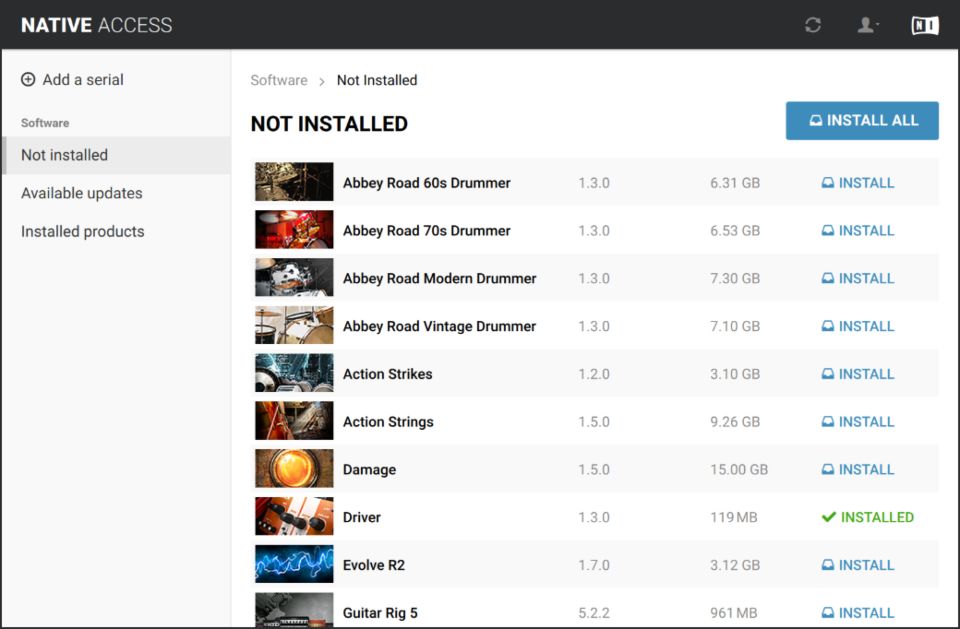Click the Driver product icon
The width and height of the screenshot is (960, 629).
tap(294, 517)
